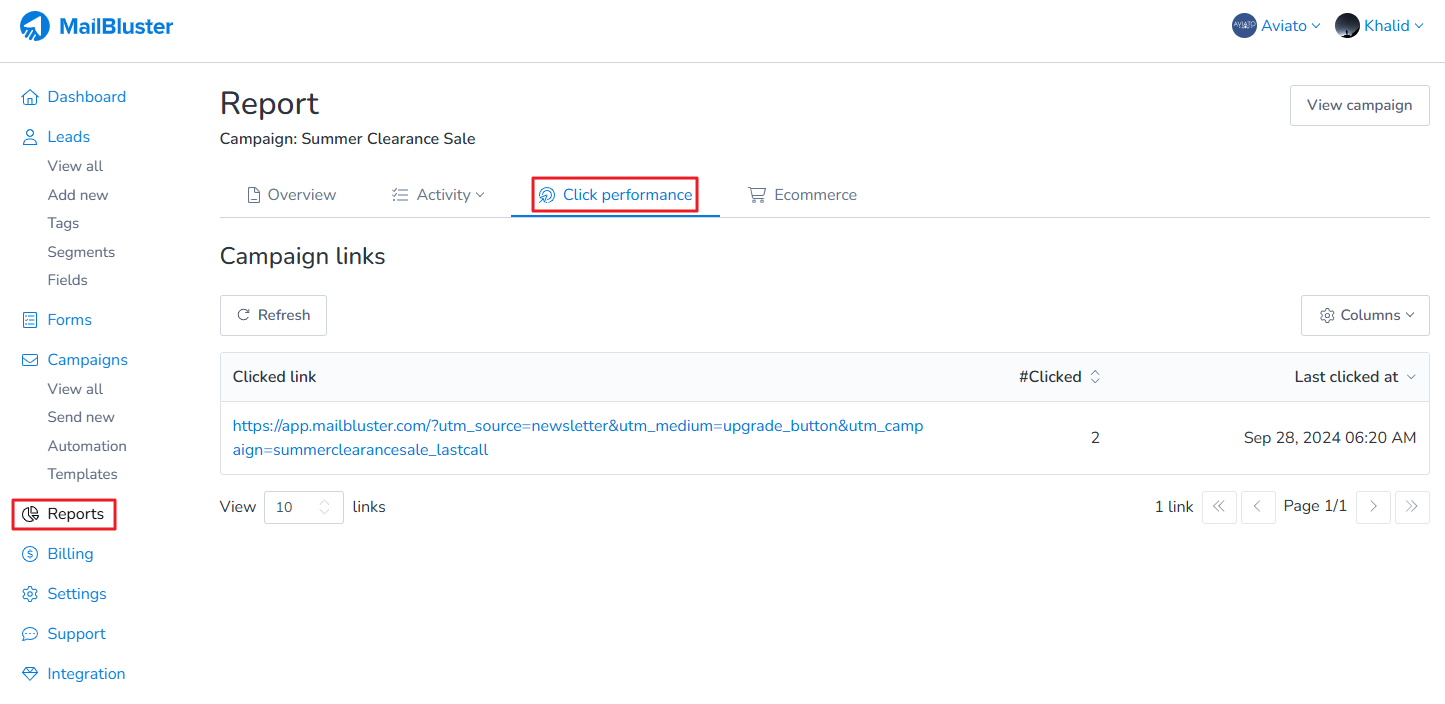Expand the Columns dropdown
This screenshot has height=704, width=1445.
point(1365,315)
